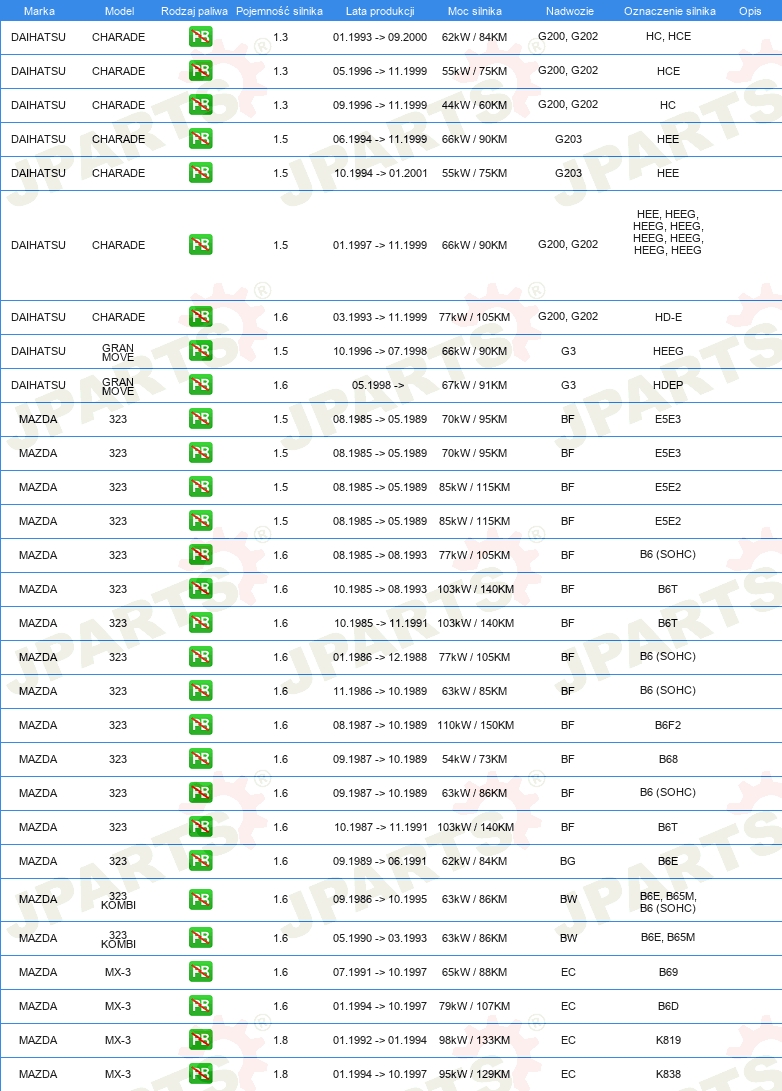Click fuel icon in Charade HD-E engine row

(200, 317)
